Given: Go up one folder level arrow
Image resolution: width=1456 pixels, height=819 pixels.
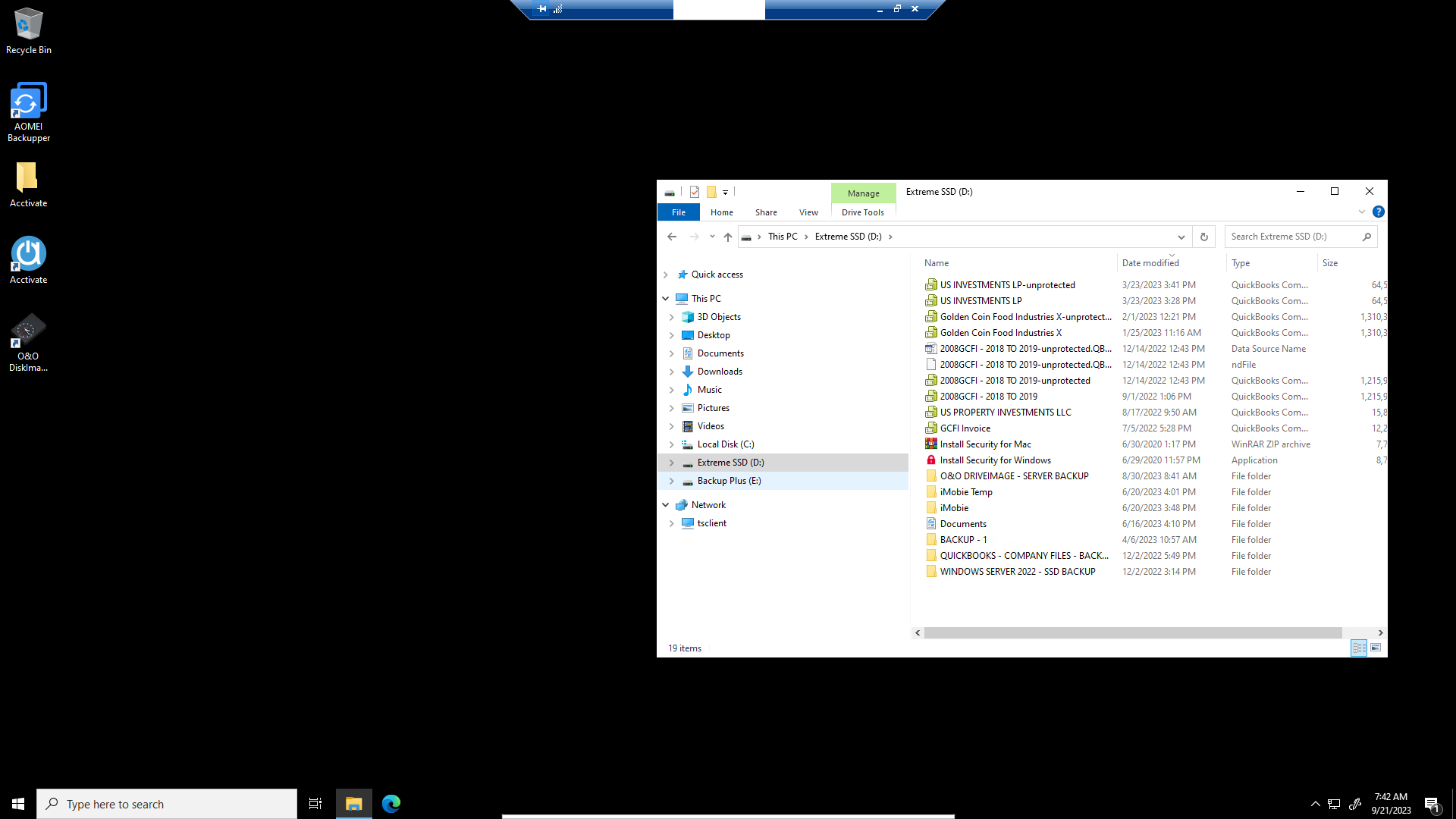Looking at the screenshot, I should point(728,237).
